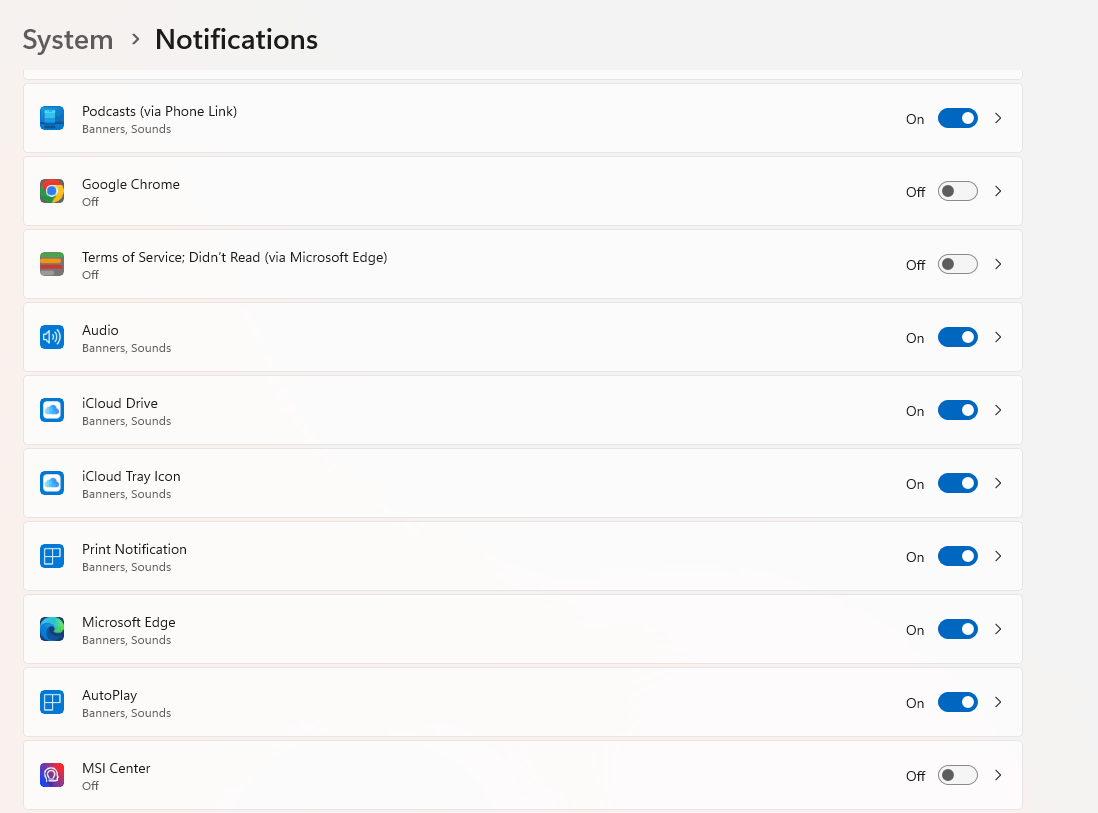This screenshot has height=813, width=1098.
Task: Click the AutoPlay label
Action: (x=109, y=695)
